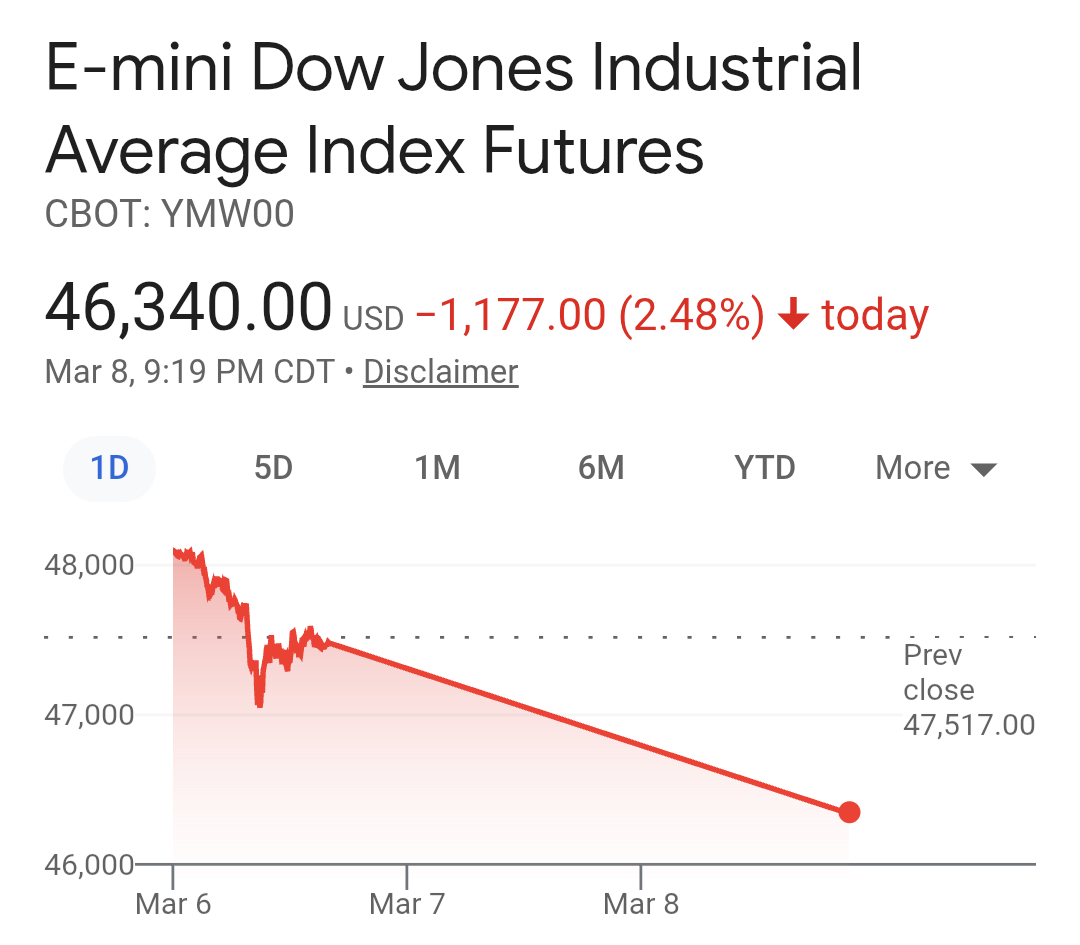
Task: Click the red endpoint dot on chart
Action: coord(849,812)
